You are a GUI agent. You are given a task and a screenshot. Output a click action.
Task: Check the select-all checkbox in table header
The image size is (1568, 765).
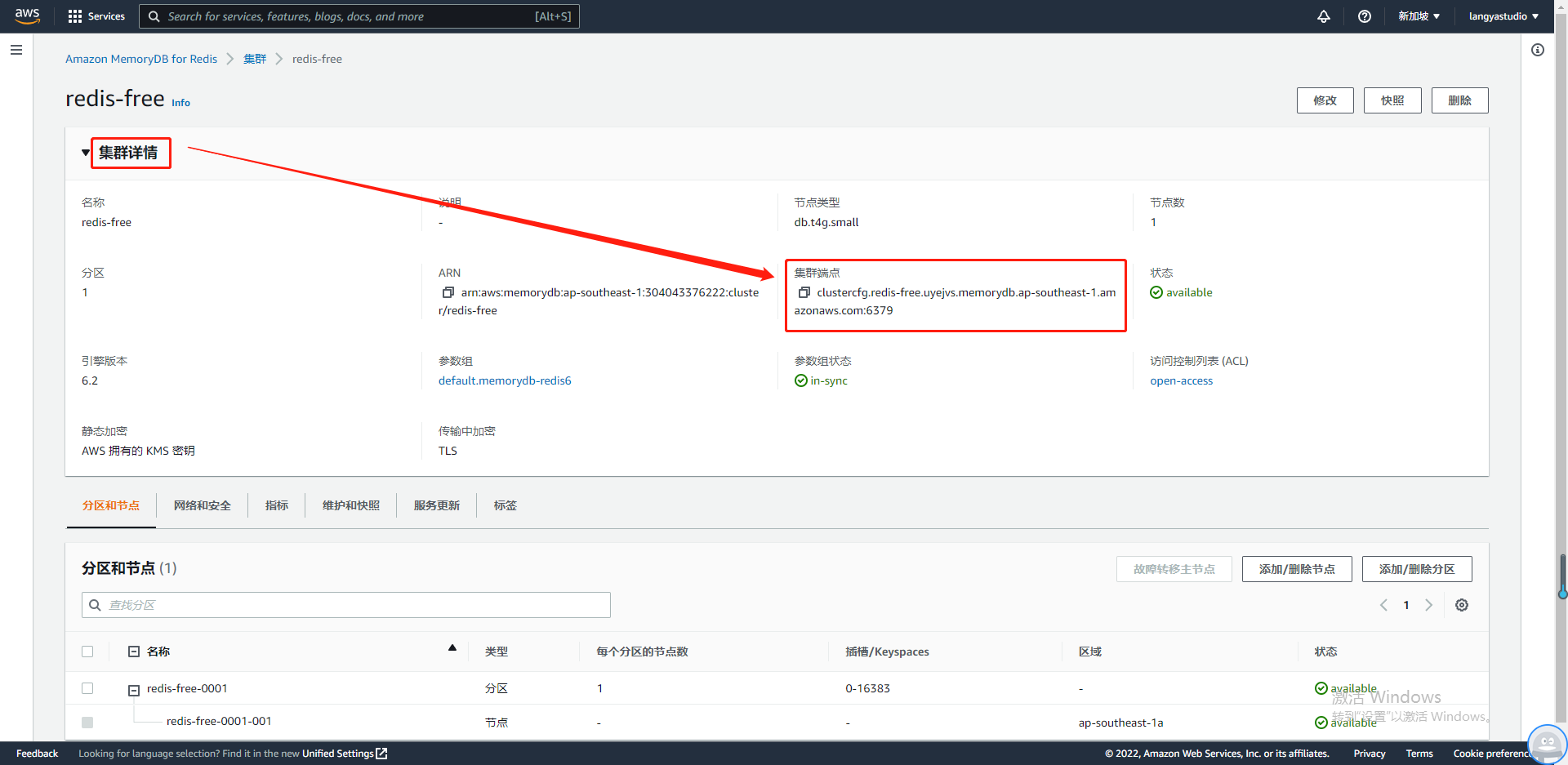87,652
